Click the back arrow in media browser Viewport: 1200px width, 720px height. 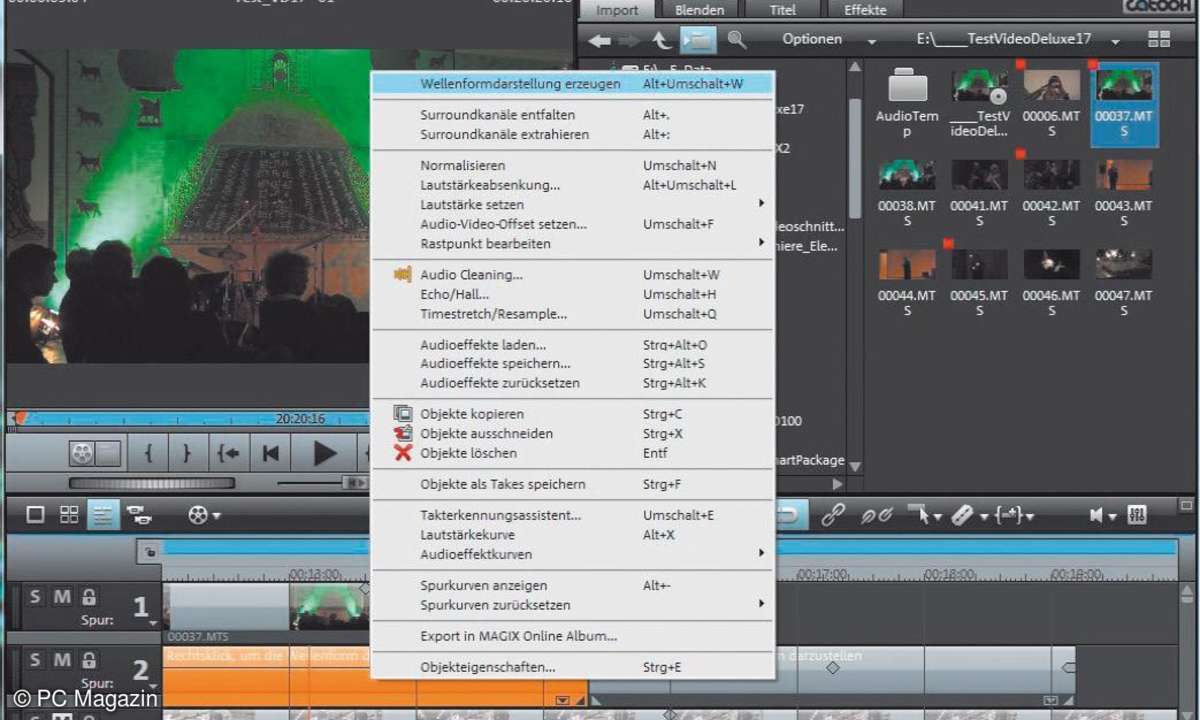(599, 40)
